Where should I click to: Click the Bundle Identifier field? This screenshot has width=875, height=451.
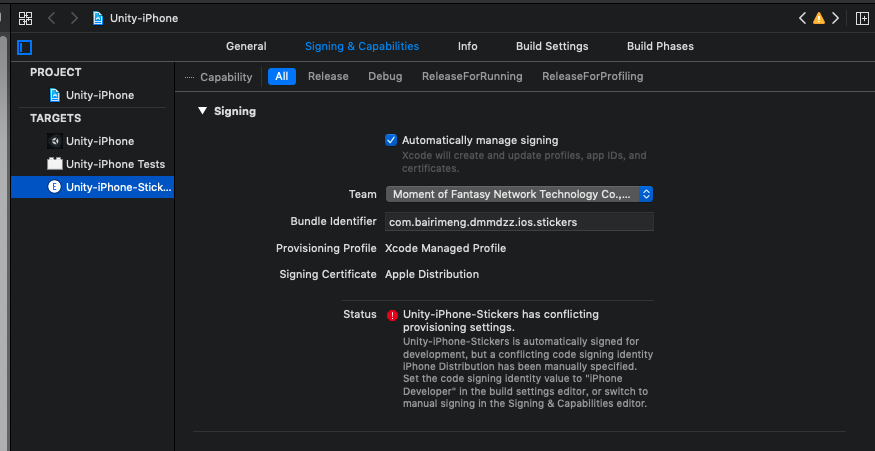[x=519, y=222]
